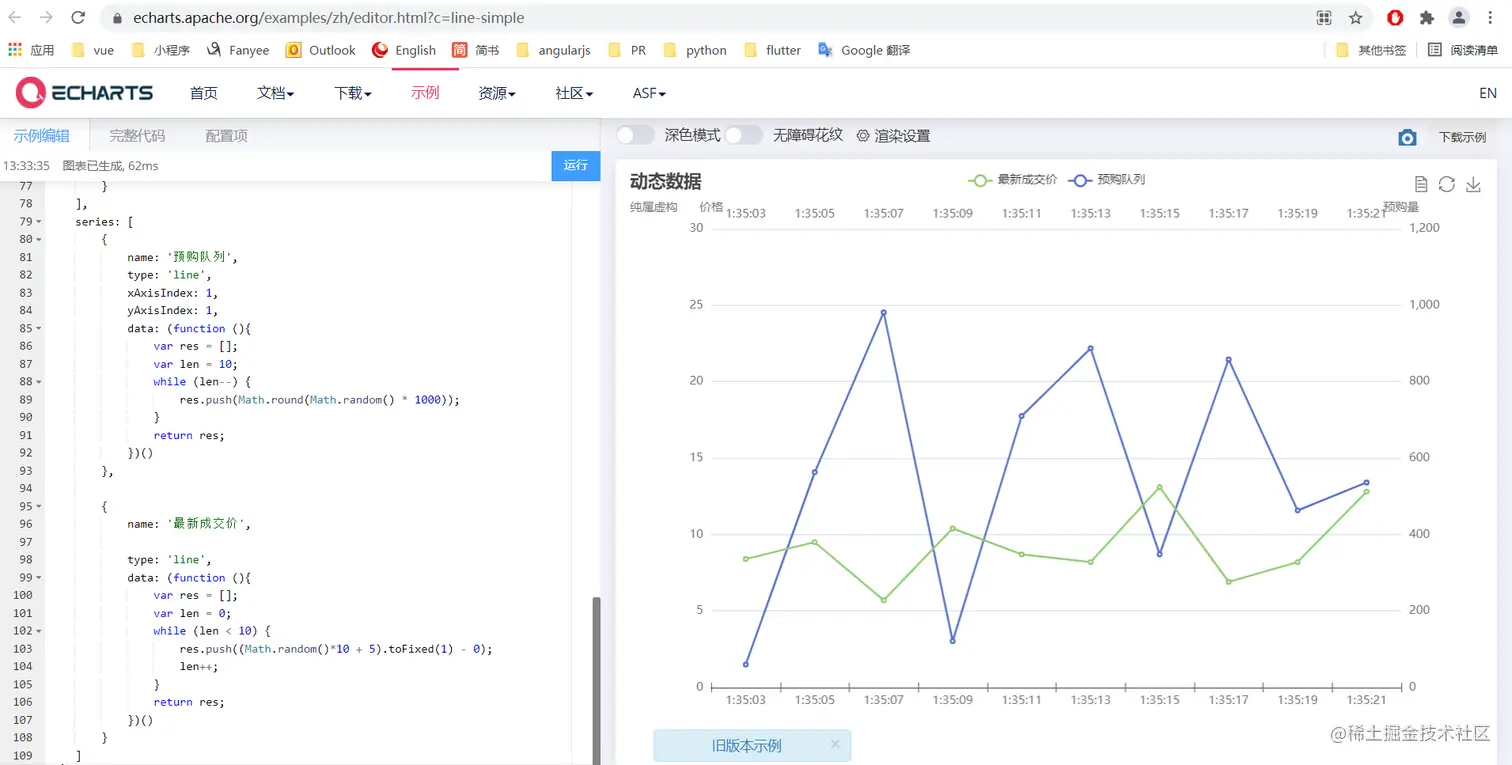Close the 旧版本示例 banner
Viewport: 1512px width, 765px height.
836,745
